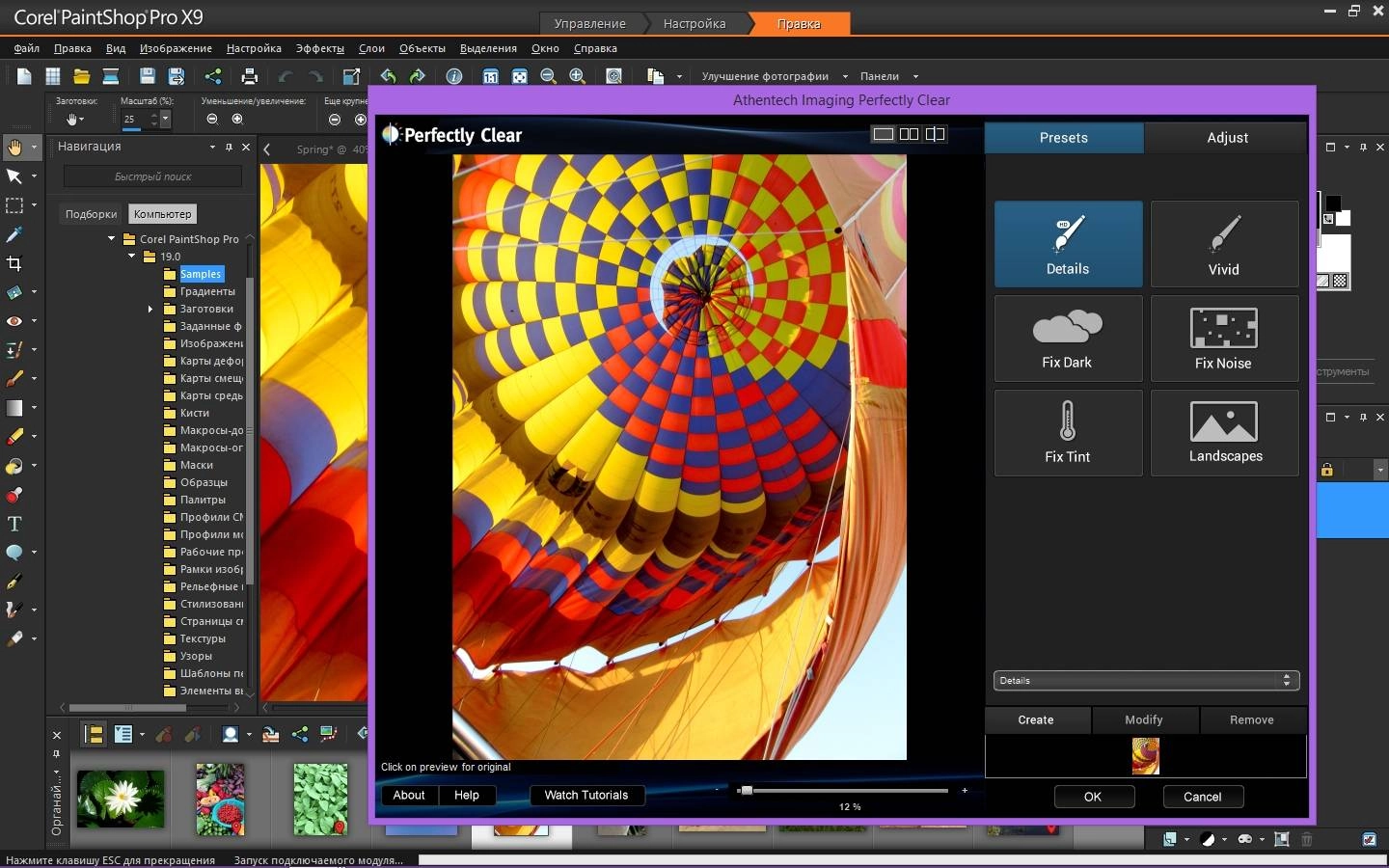The height and width of the screenshot is (868, 1389).
Task: Open Watch Tutorials
Action: 586,795
